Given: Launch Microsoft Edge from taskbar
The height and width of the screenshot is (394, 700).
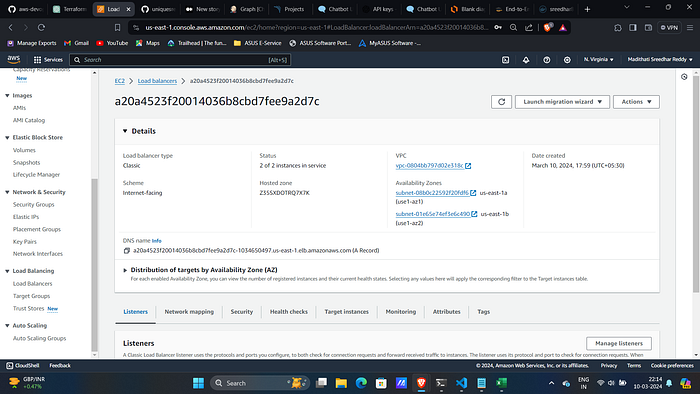Looking at the screenshot, I should pyautogui.click(x=361, y=383).
